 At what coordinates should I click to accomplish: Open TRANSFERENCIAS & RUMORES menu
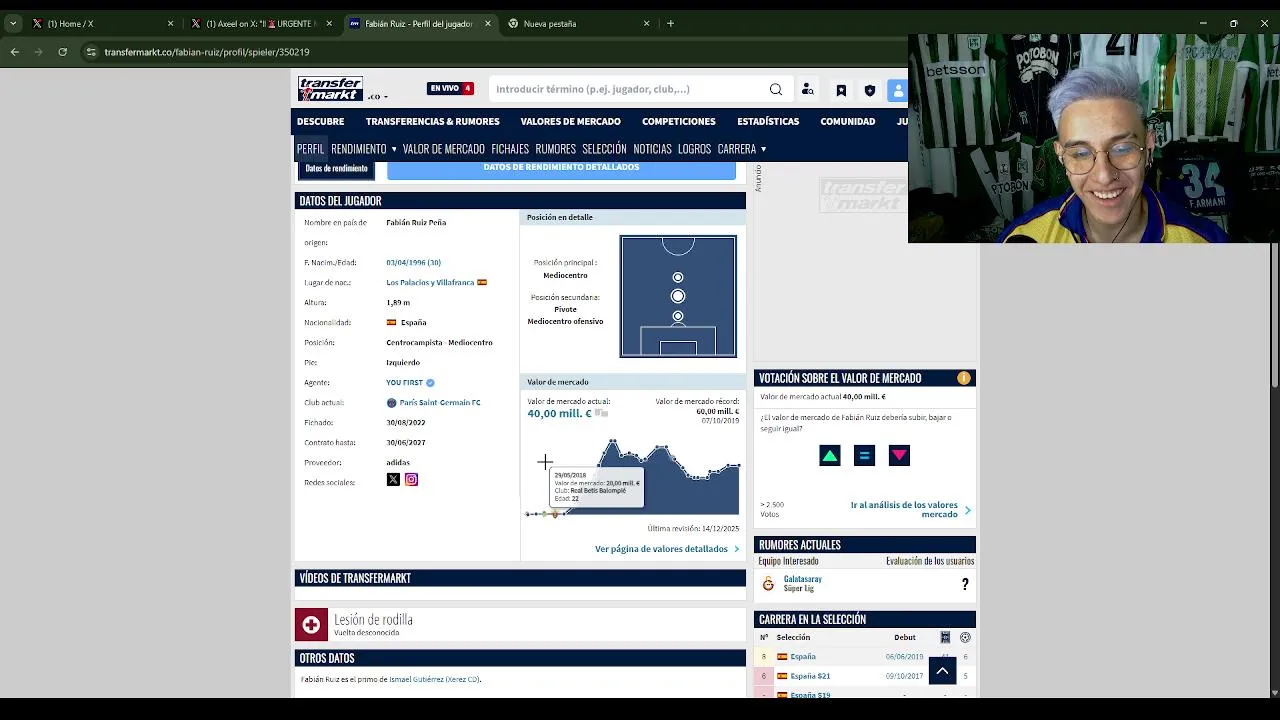432,122
